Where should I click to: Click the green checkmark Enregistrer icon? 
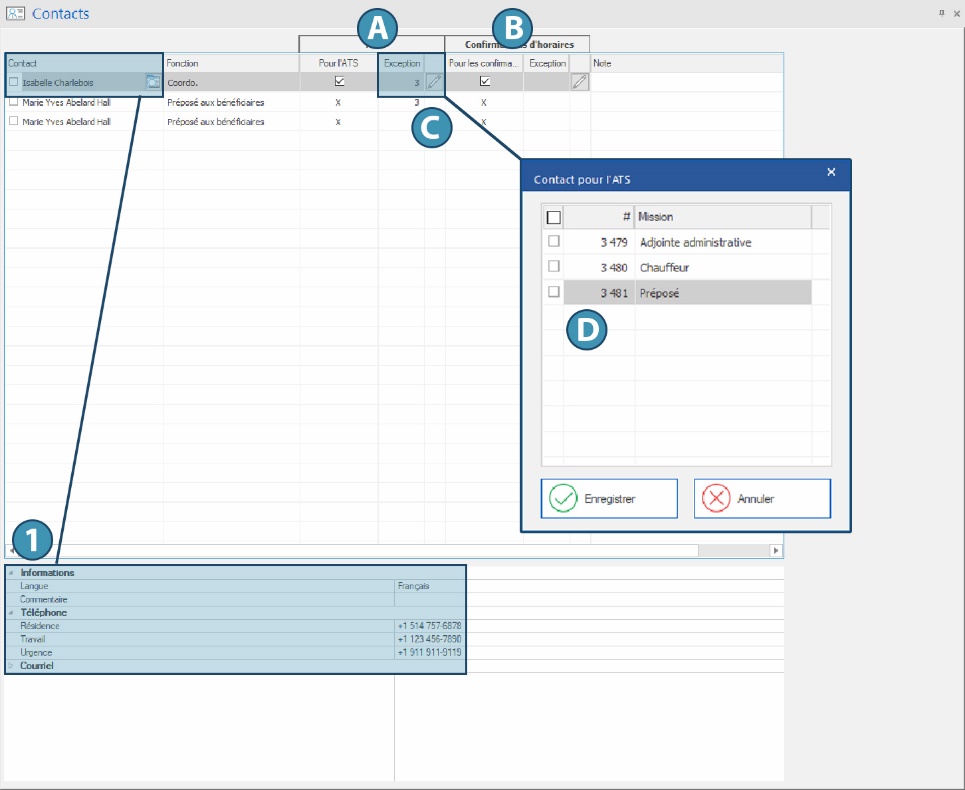pos(564,498)
